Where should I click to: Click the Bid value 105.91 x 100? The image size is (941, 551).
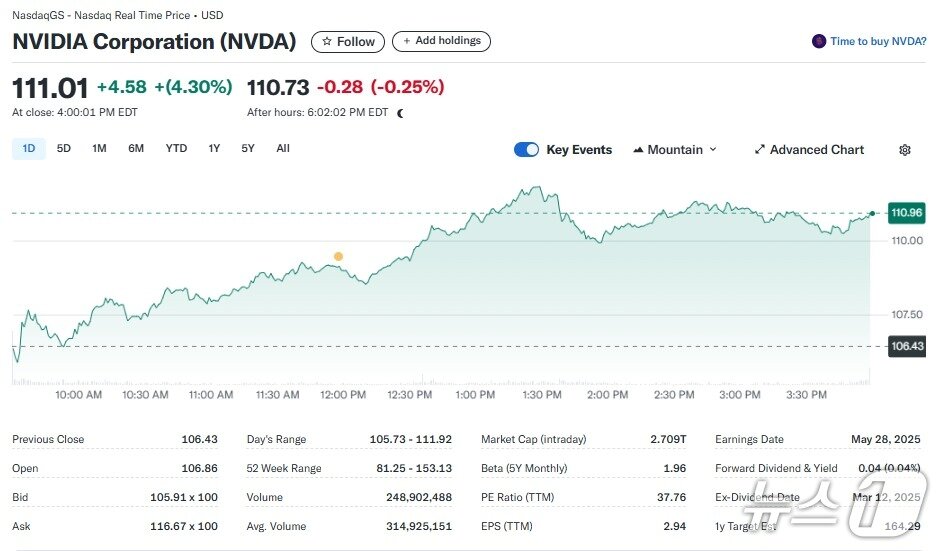pyautogui.click(x=184, y=497)
